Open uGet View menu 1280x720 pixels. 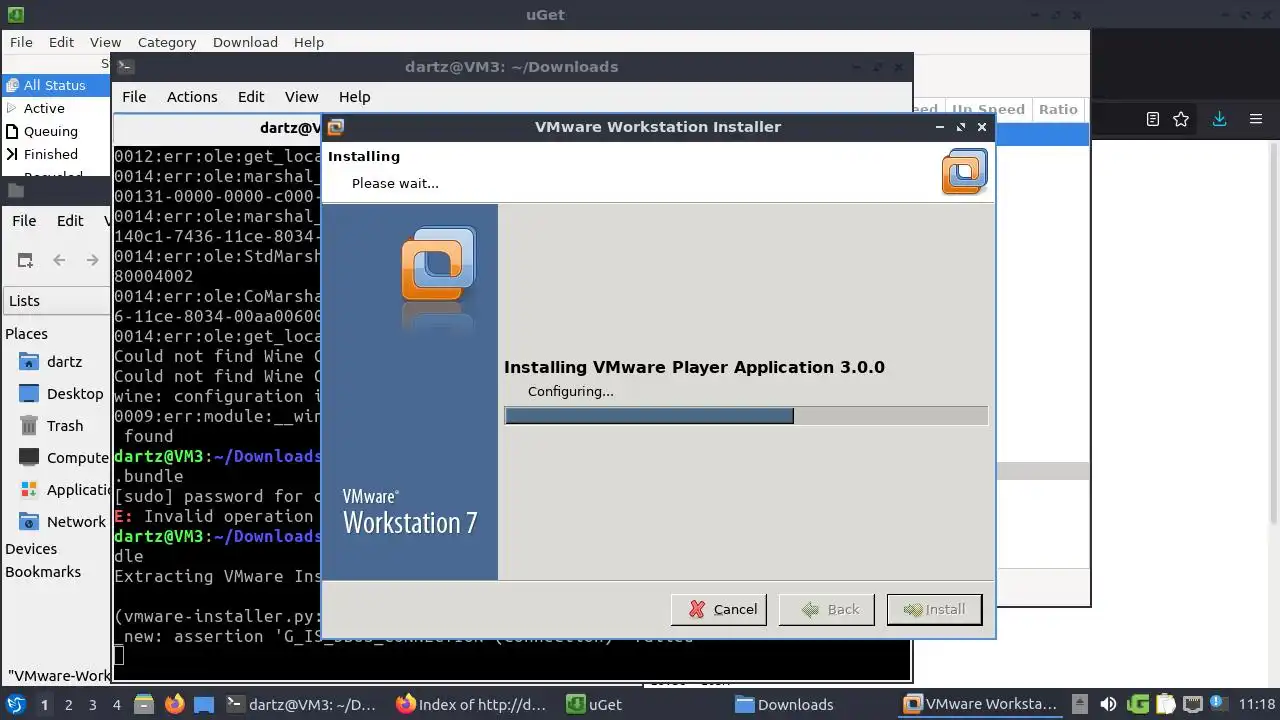point(105,42)
